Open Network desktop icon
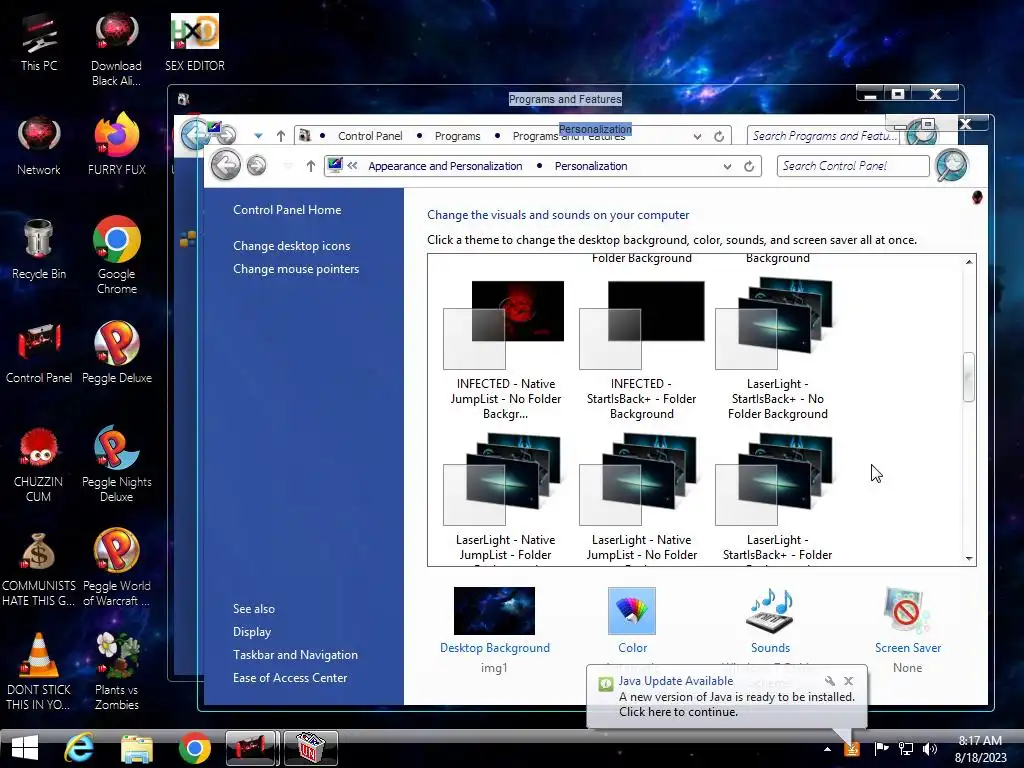Image resolution: width=1024 pixels, height=768 pixels. pos(39,146)
